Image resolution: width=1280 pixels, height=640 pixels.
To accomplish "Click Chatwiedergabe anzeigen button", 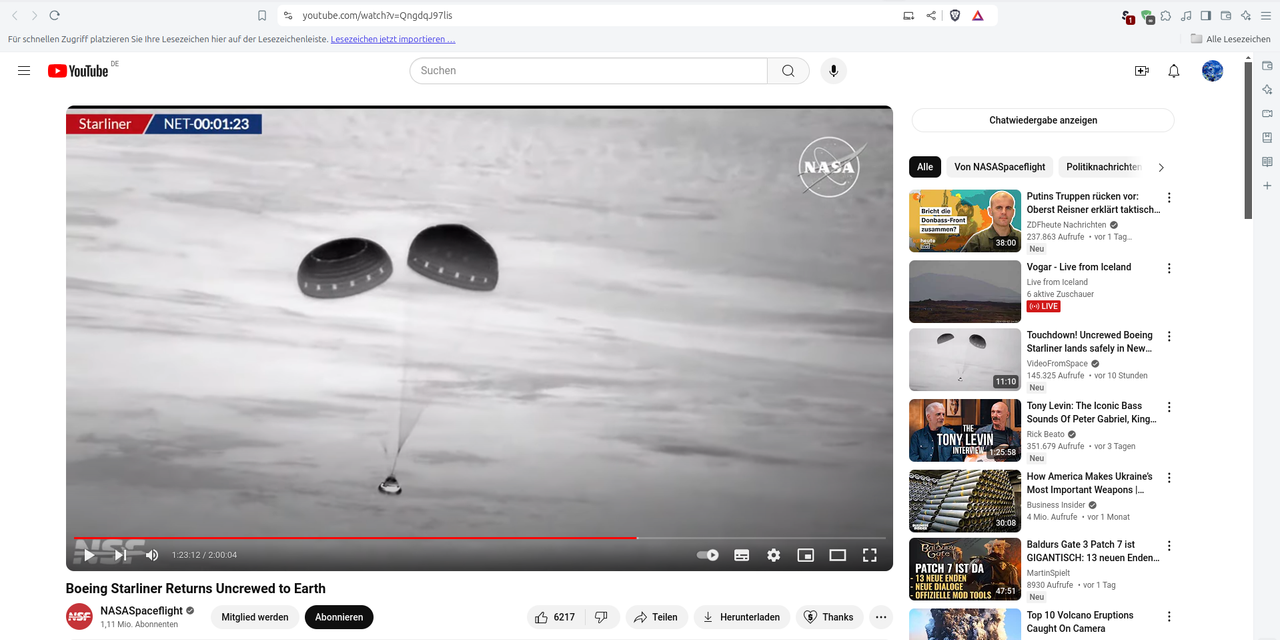I will tap(1043, 120).
